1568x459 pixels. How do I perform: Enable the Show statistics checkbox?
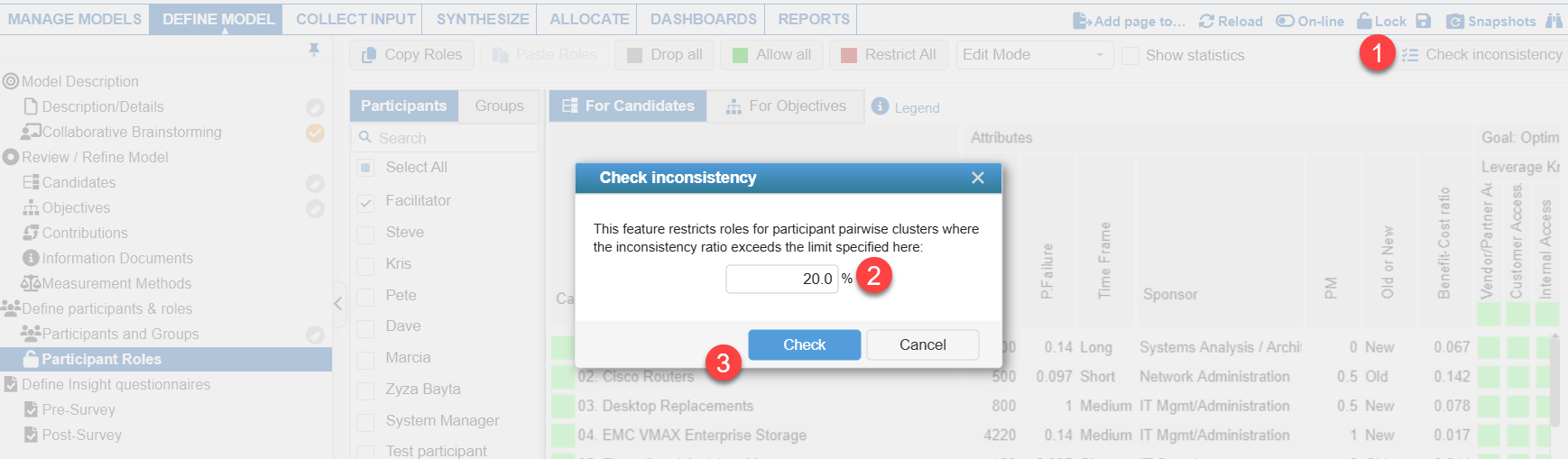1130,56
